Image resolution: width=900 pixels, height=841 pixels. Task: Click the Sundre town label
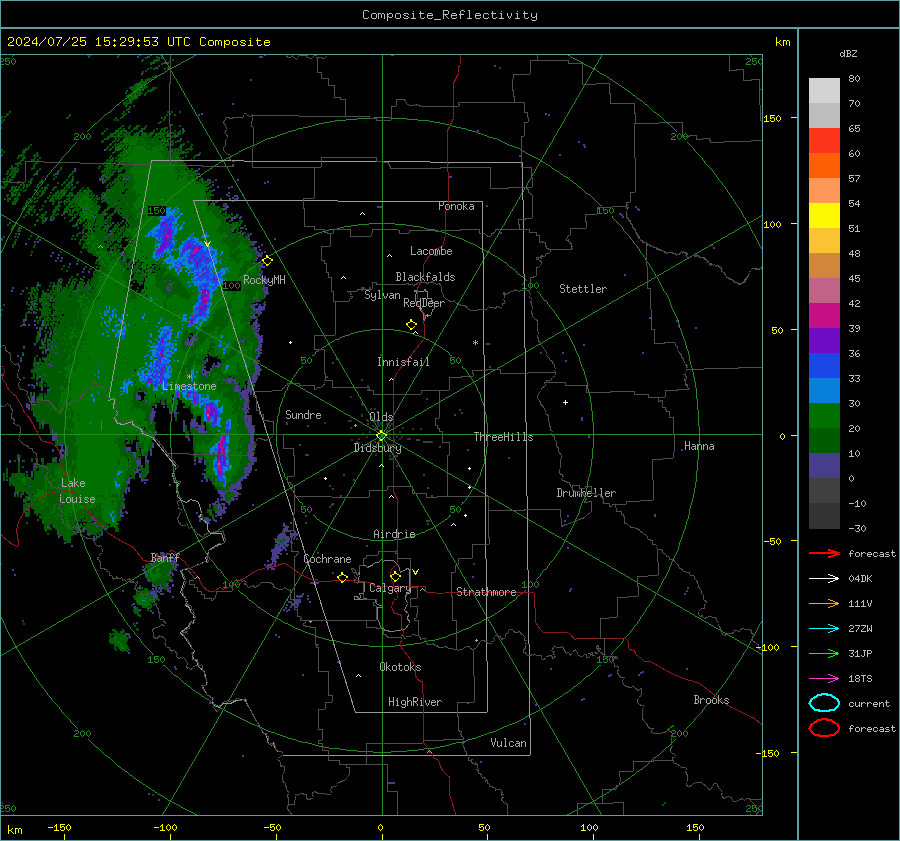coord(303,415)
